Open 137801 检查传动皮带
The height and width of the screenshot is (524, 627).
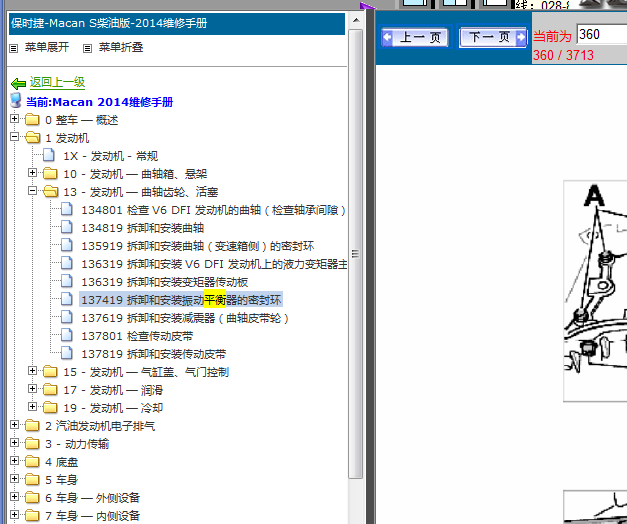pyautogui.click(x=137, y=336)
